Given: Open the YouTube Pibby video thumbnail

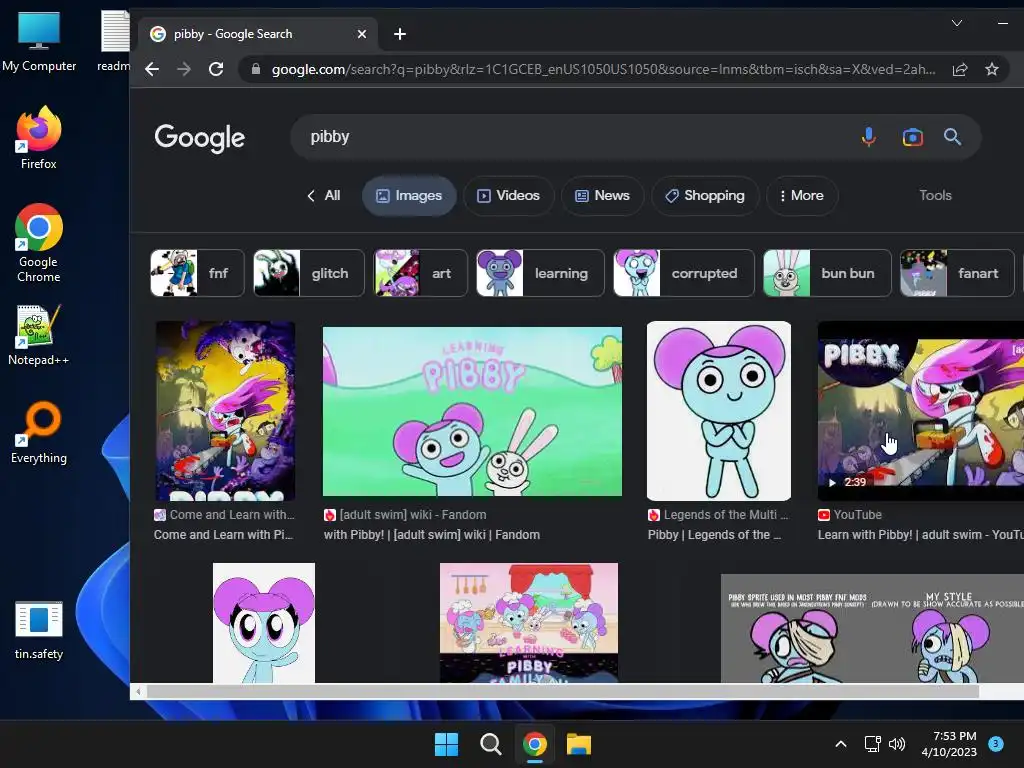Looking at the screenshot, I should click(x=921, y=411).
